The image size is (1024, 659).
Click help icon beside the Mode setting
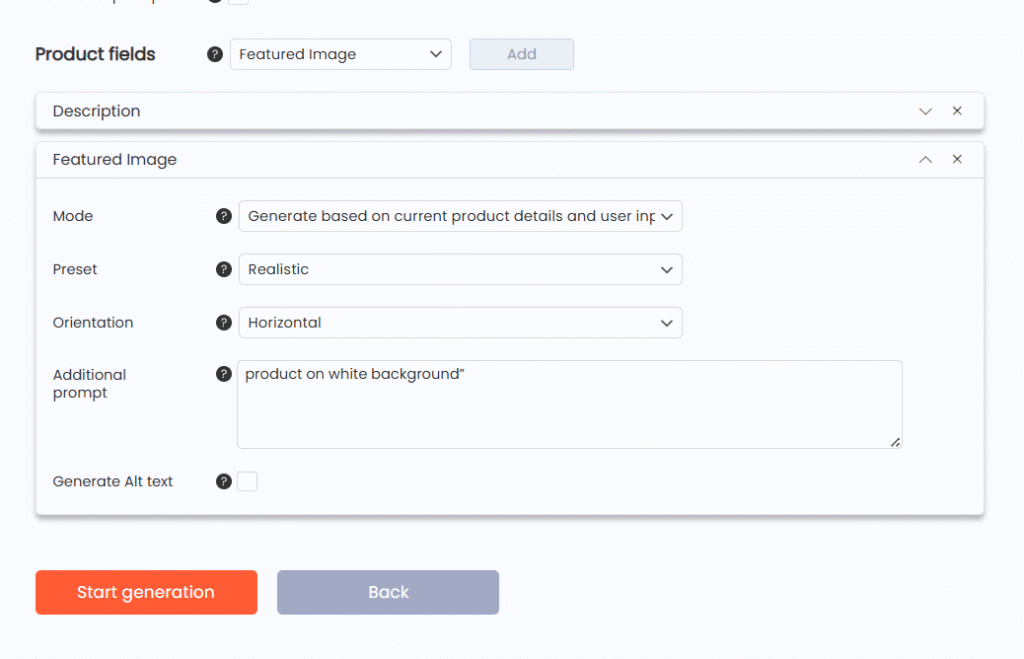[223, 216]
